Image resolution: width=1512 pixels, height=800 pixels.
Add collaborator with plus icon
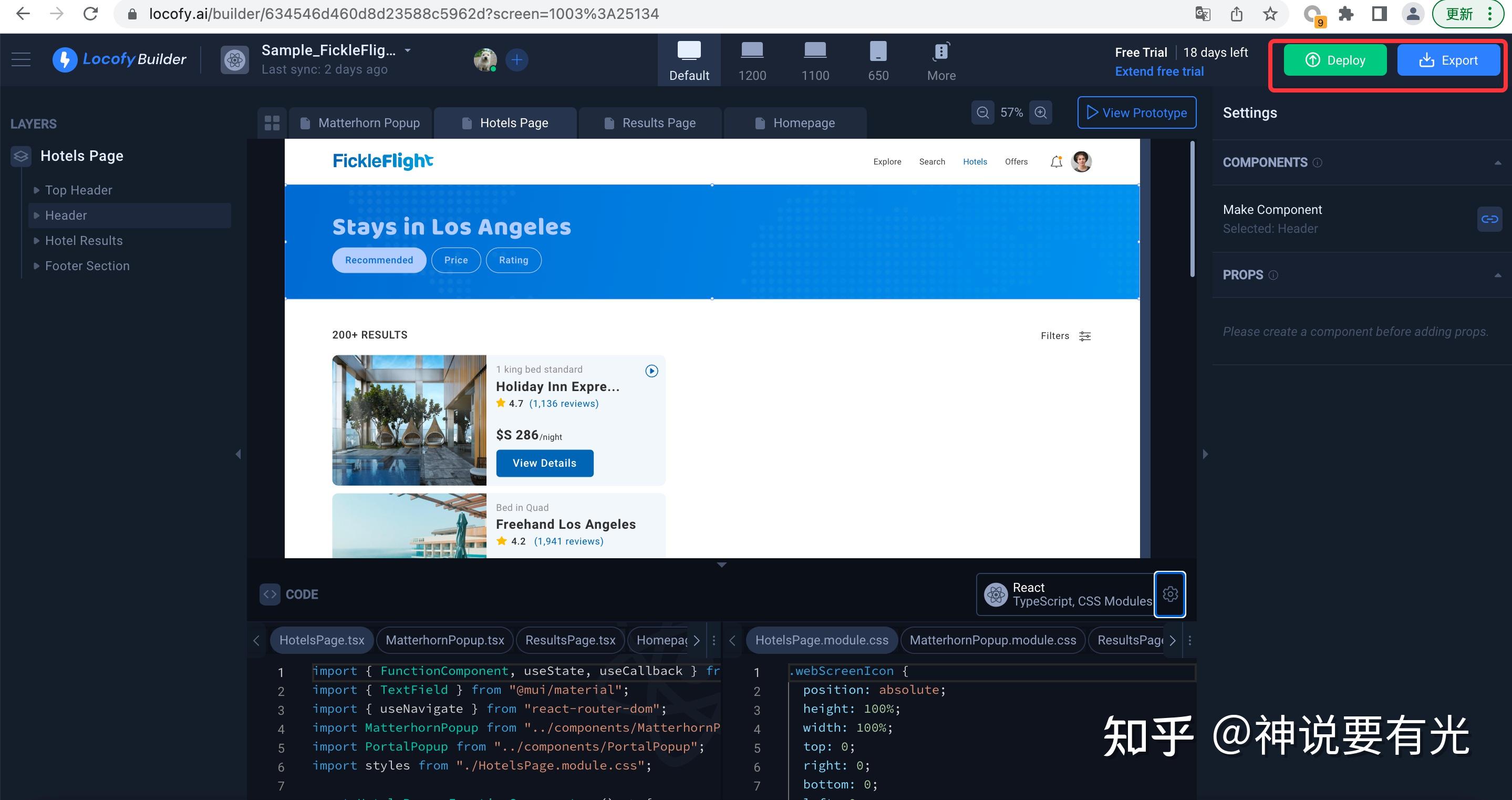tap(516, 59)
